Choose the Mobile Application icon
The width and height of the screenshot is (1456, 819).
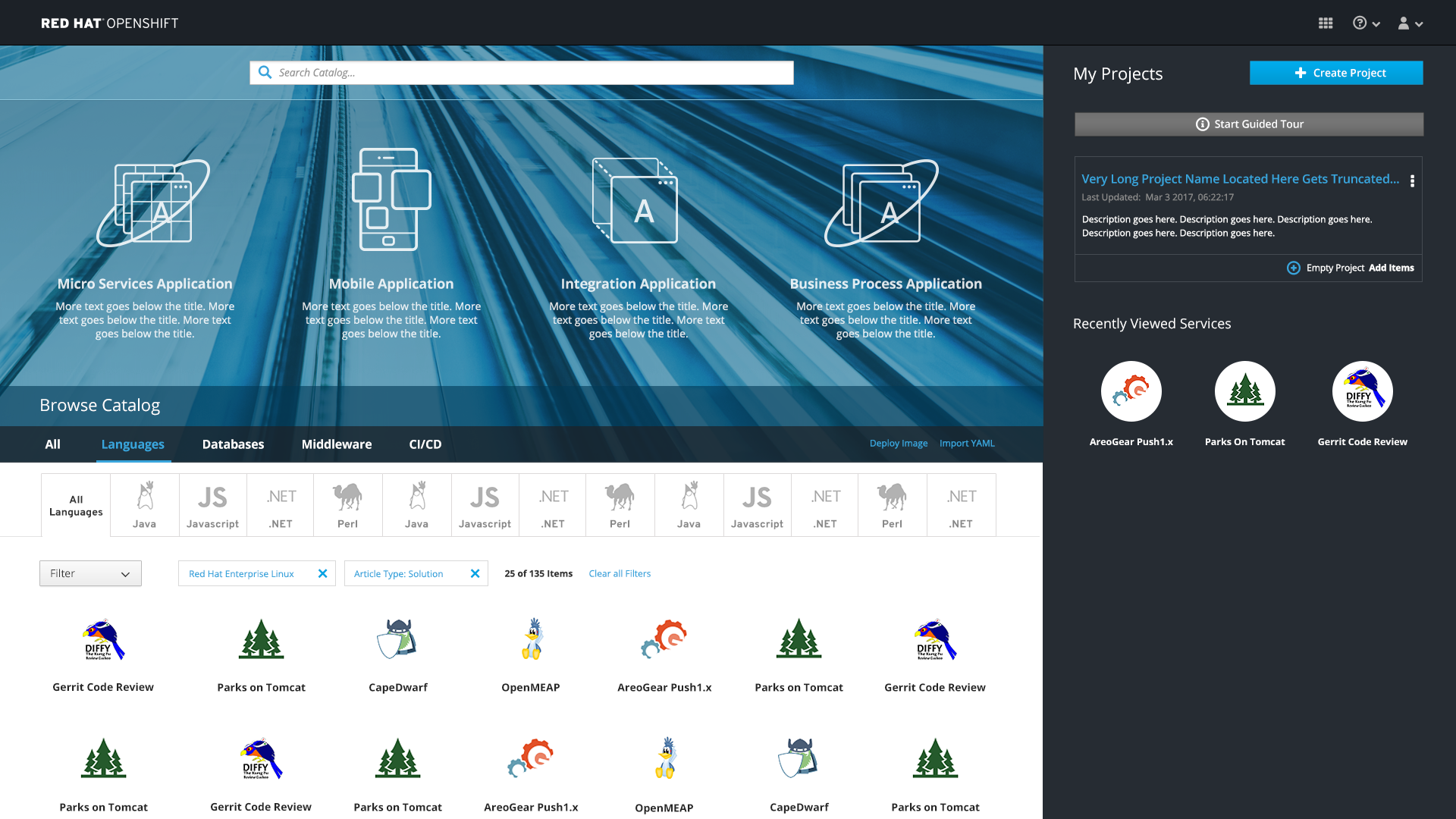(391, 199)
